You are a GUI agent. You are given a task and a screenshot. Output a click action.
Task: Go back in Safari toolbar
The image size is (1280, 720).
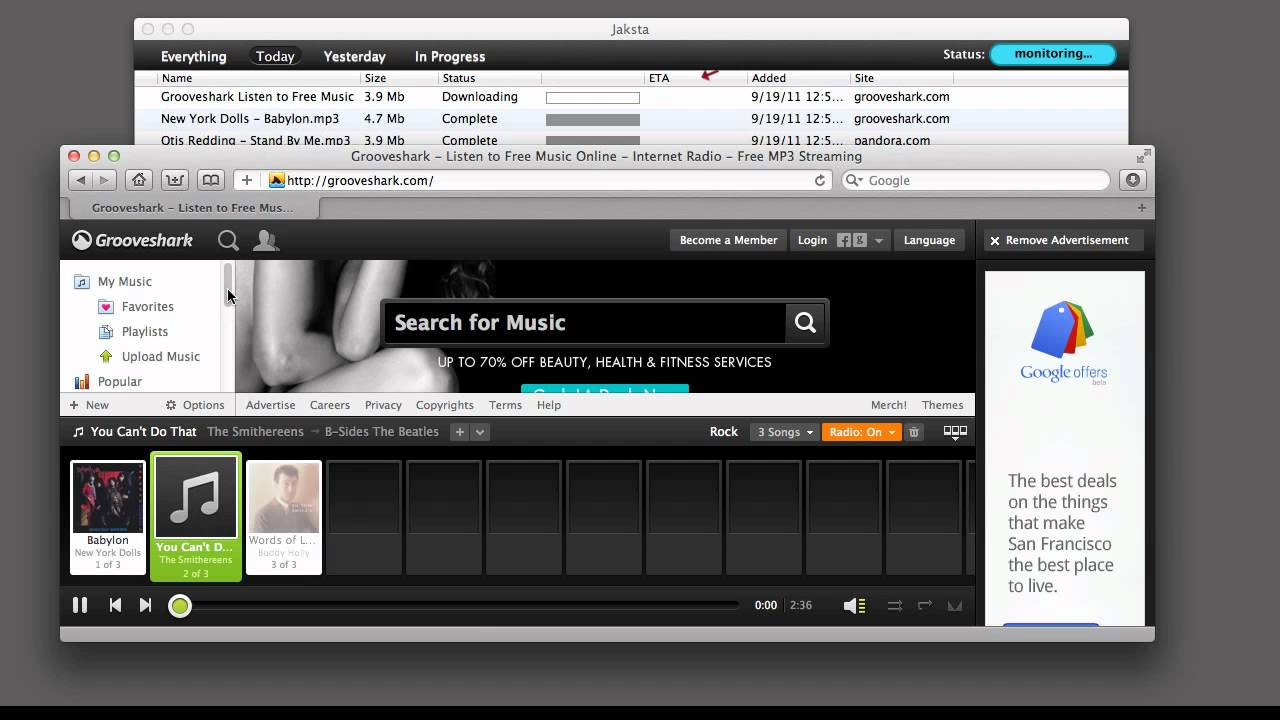[81, 180]
